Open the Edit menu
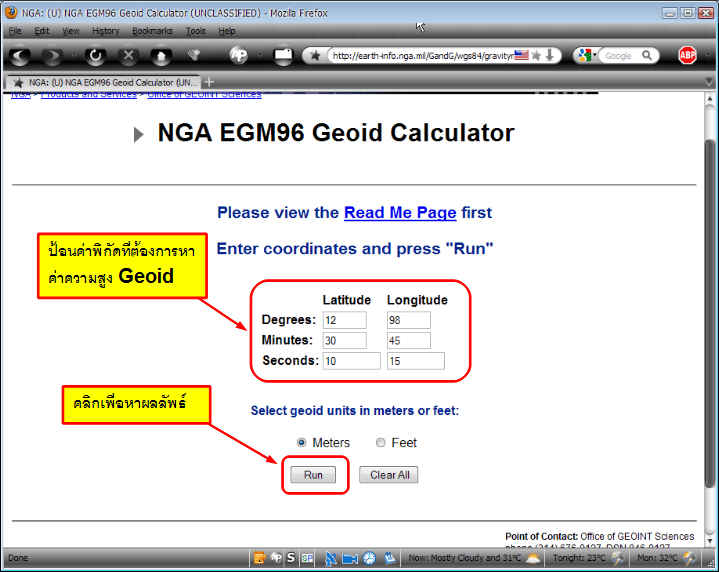This screenshot has width=719, height=572. click(42, 31)
